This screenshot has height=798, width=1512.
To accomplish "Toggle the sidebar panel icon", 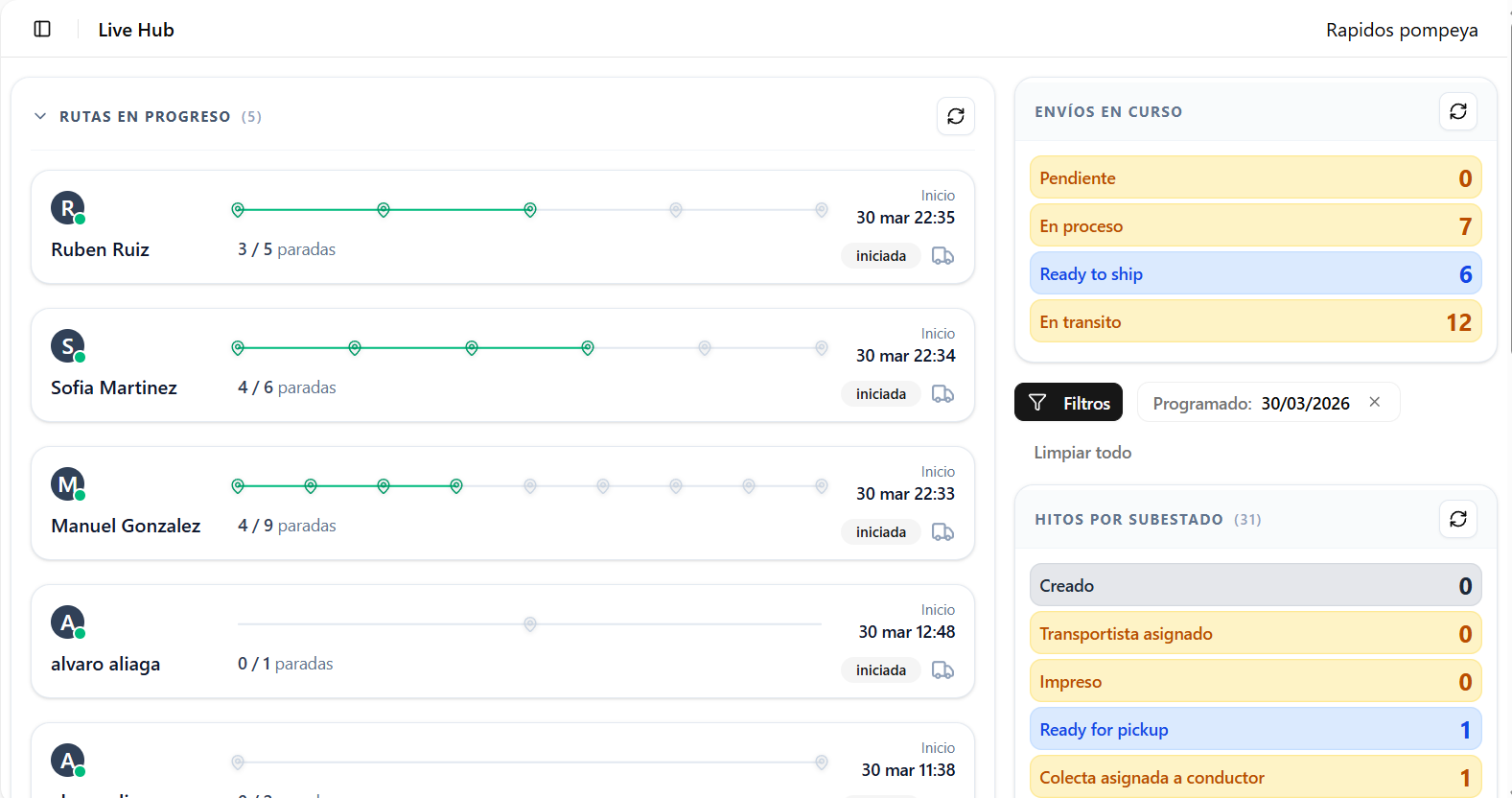I will click(42, 29).
